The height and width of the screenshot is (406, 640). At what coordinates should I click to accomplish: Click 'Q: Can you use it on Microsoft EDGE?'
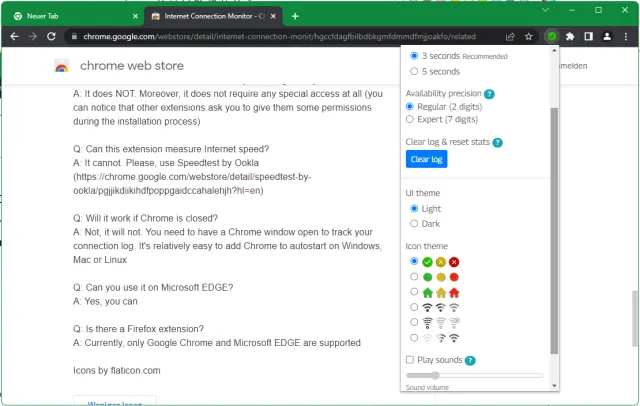[153, 287]
